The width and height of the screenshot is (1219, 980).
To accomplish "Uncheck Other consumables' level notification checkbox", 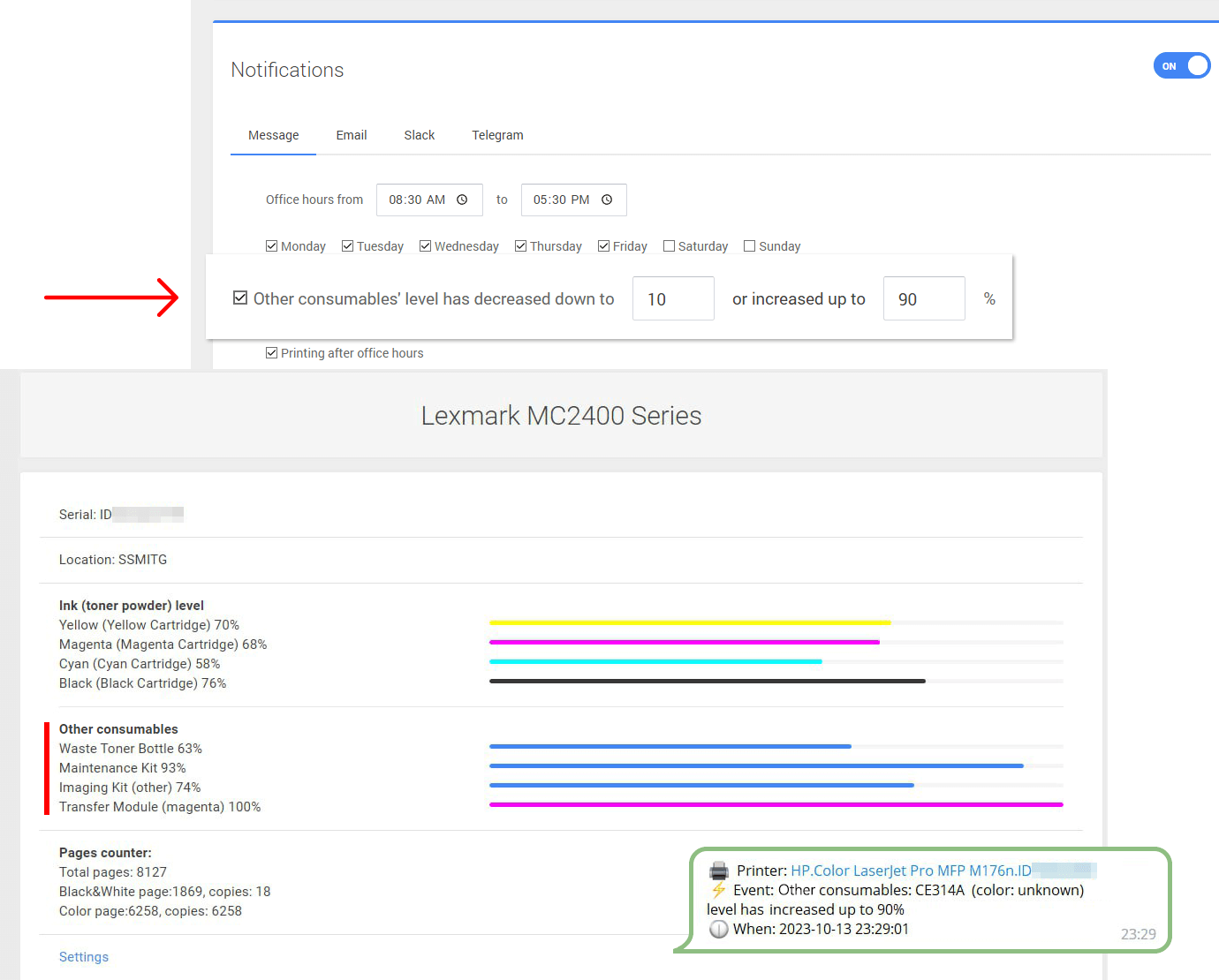I will pyautogui.click(x=240, y=298).
